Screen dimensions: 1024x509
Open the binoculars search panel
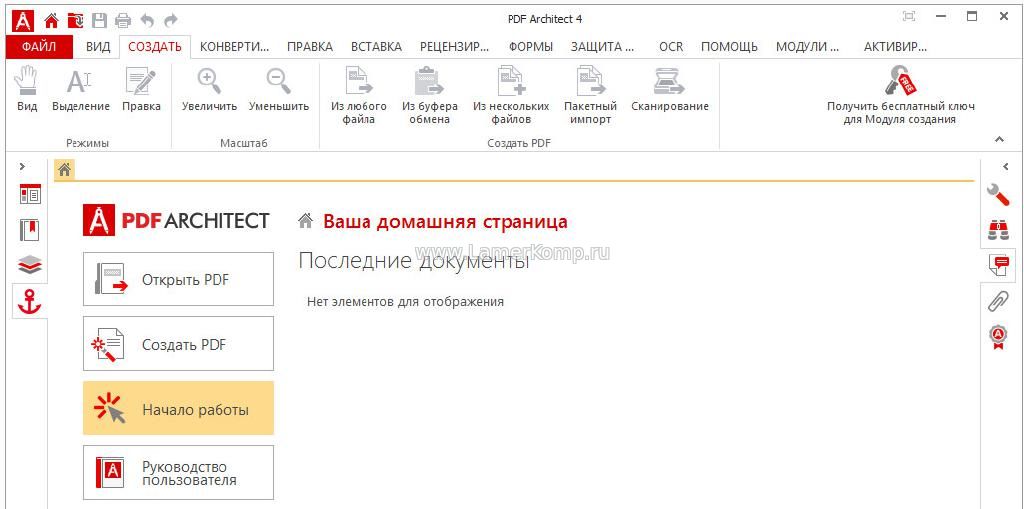[x=997, y=230]
